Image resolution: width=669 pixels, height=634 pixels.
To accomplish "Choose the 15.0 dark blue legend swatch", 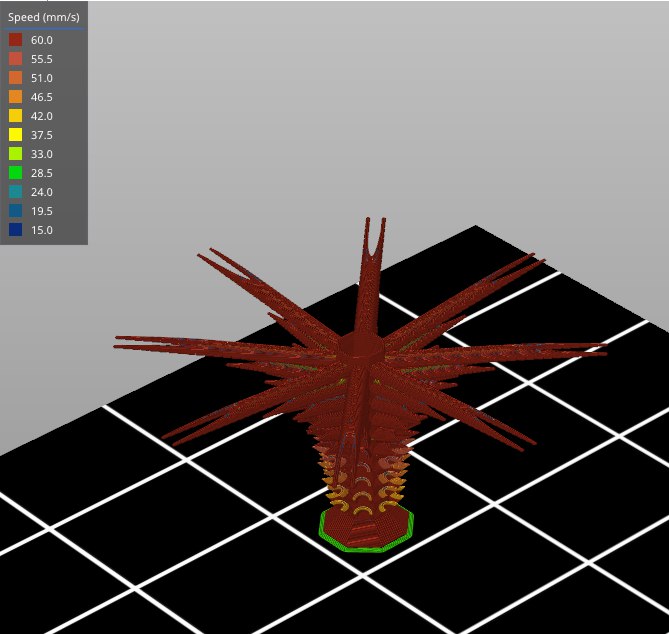I will (15, 230).
